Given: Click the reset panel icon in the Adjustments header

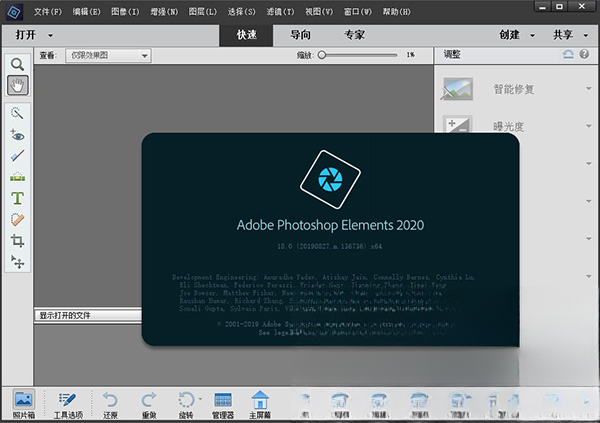Looking at the screenshot, I should 568,54.
